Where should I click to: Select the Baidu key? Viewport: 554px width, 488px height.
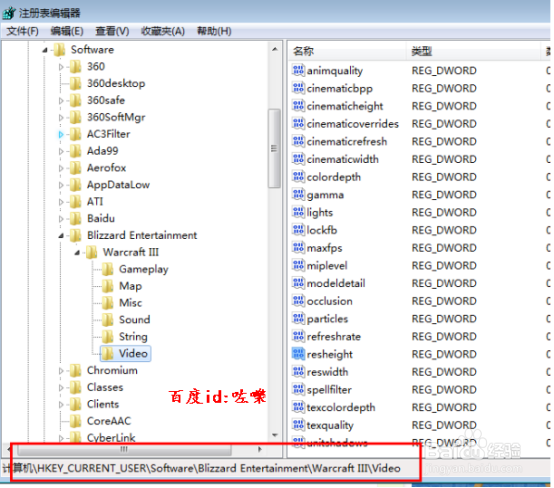(x=101, y=218)
